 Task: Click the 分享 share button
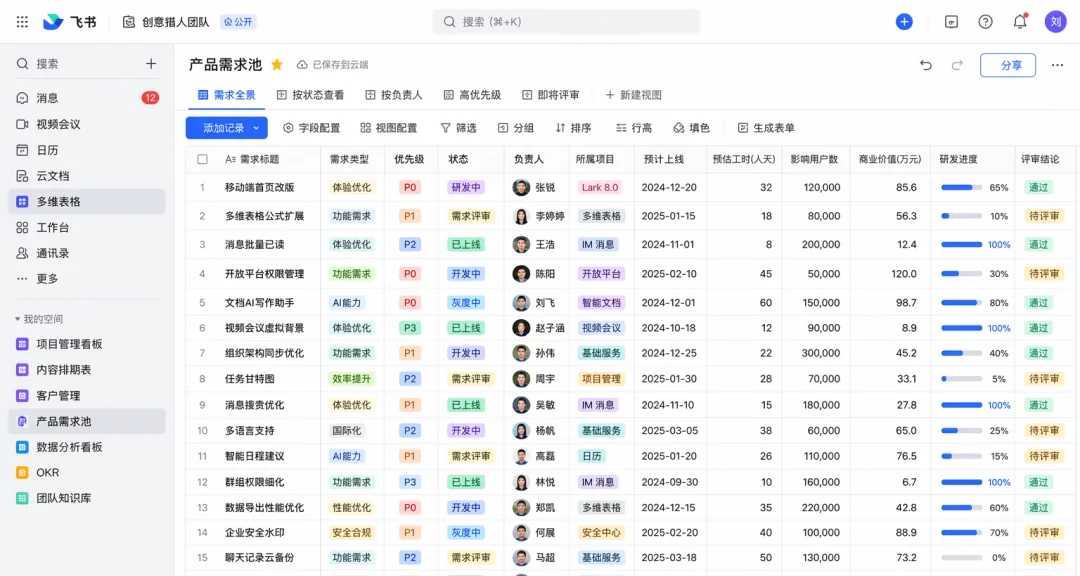click(1008, 64)
